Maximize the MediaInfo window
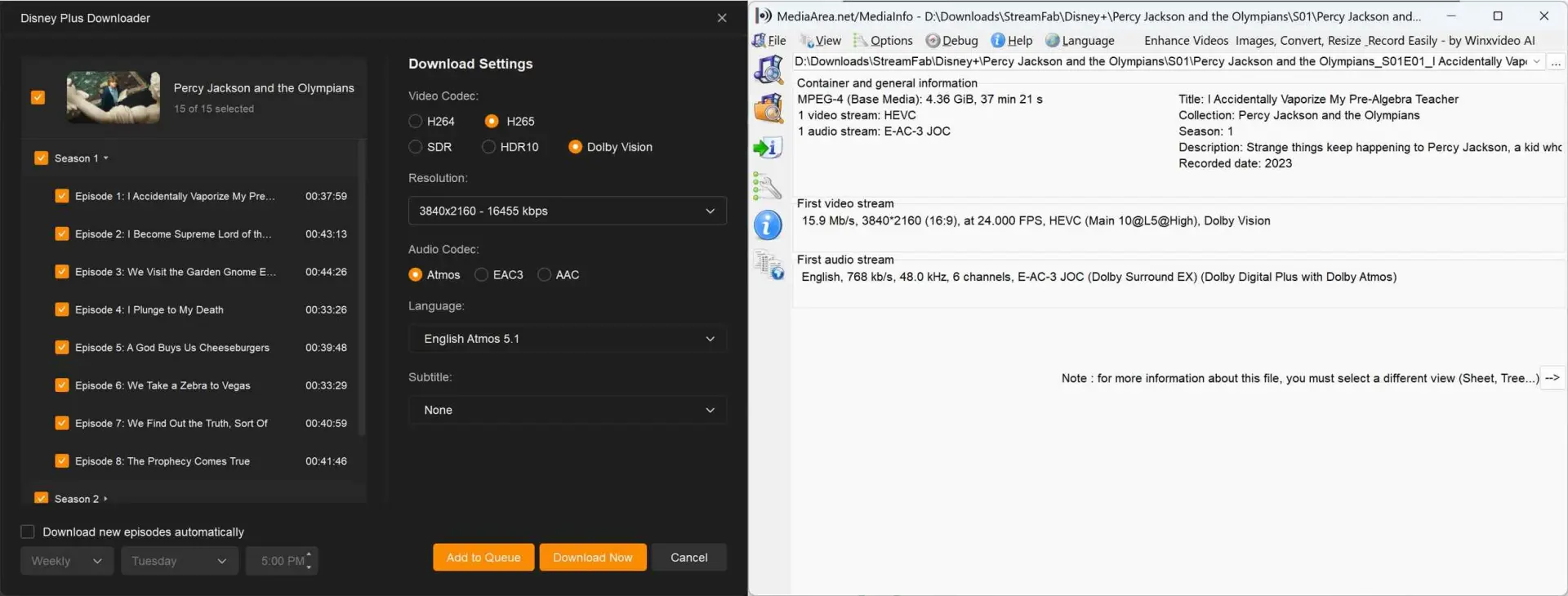The height and width of the screenshot is (596, 1568). coord(1498,16)
